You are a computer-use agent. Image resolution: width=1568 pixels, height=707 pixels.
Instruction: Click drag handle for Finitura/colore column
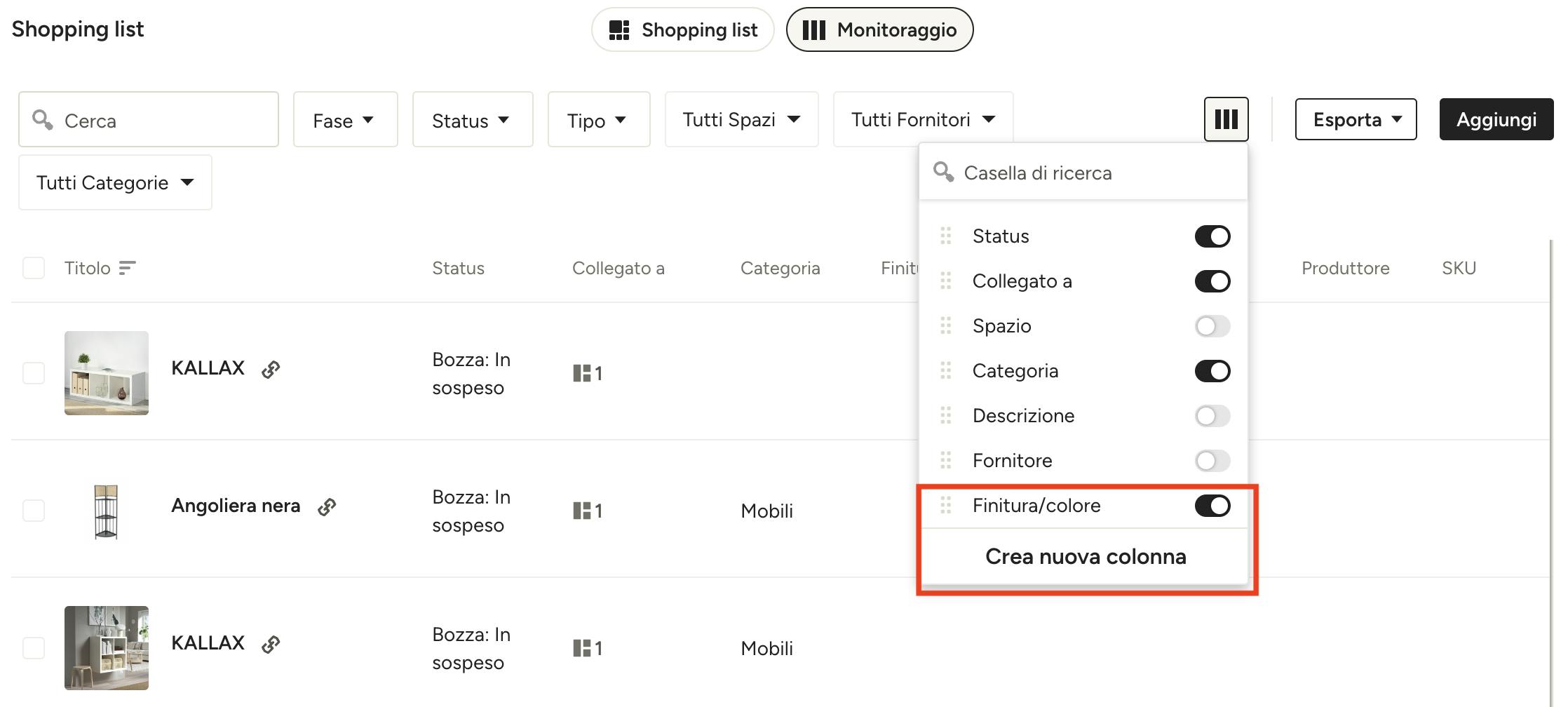click(x=945, y=505)
